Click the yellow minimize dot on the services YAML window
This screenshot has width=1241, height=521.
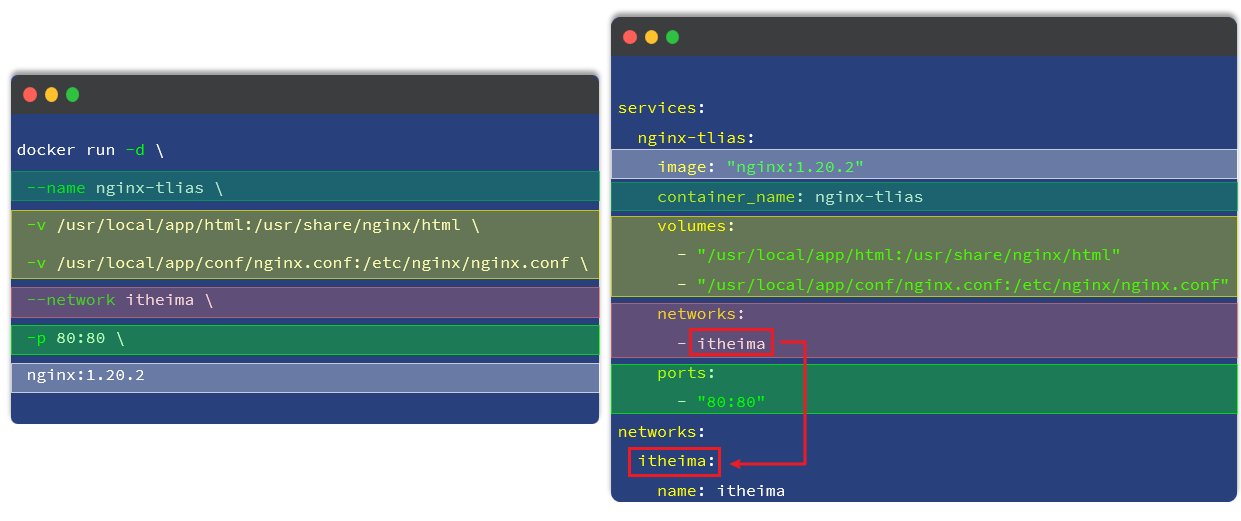point(651,37)
